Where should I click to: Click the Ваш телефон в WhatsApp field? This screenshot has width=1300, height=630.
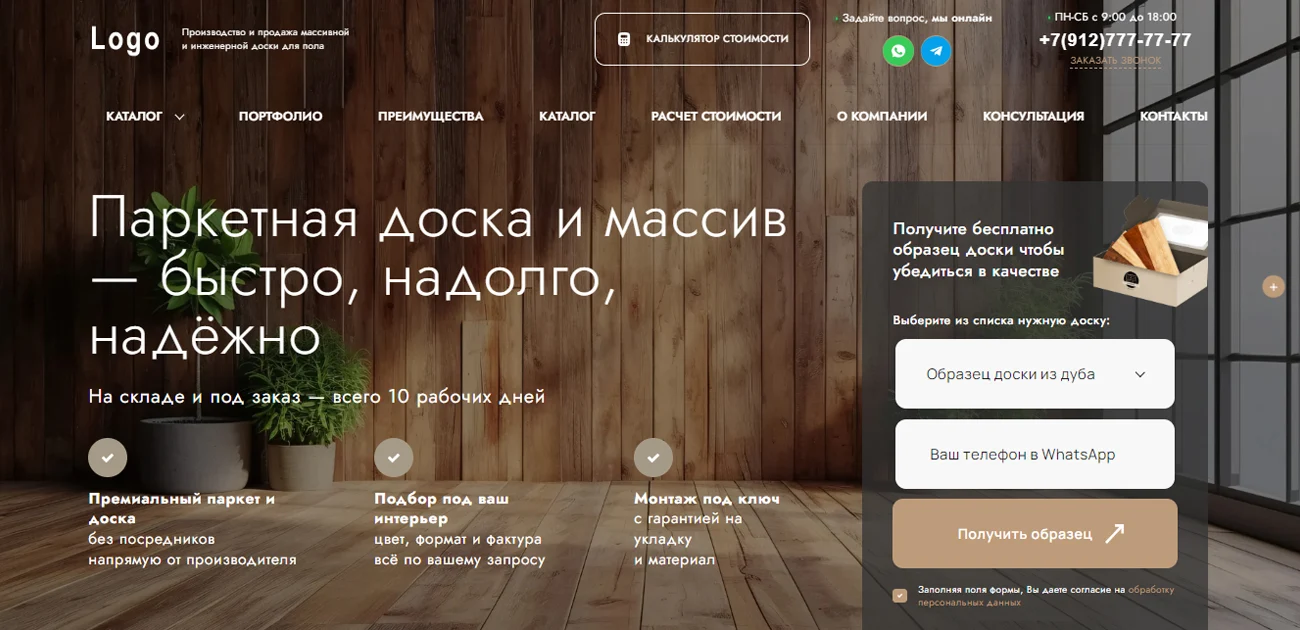click(x=1034, y=454)
